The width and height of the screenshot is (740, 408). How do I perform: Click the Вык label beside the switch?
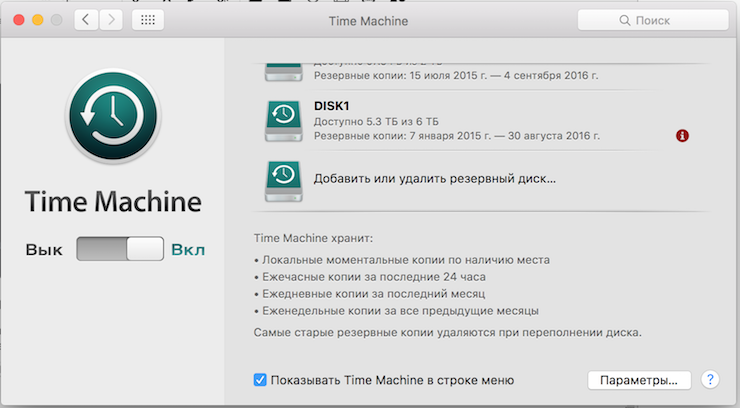coord(44,250)
